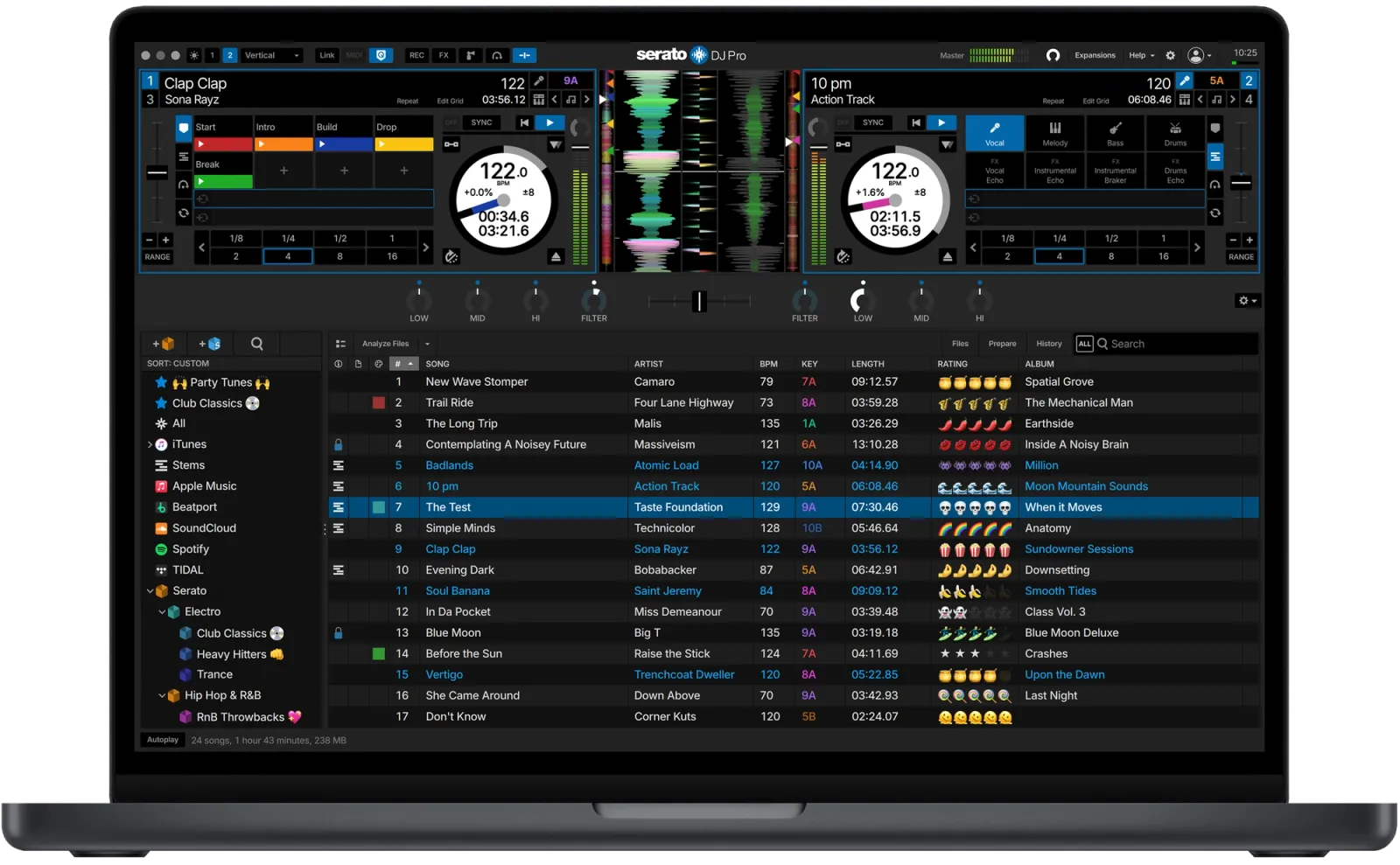Collapse the Electro crate
This screenshot has width=1400, height=865.
(x=162, y=613)
